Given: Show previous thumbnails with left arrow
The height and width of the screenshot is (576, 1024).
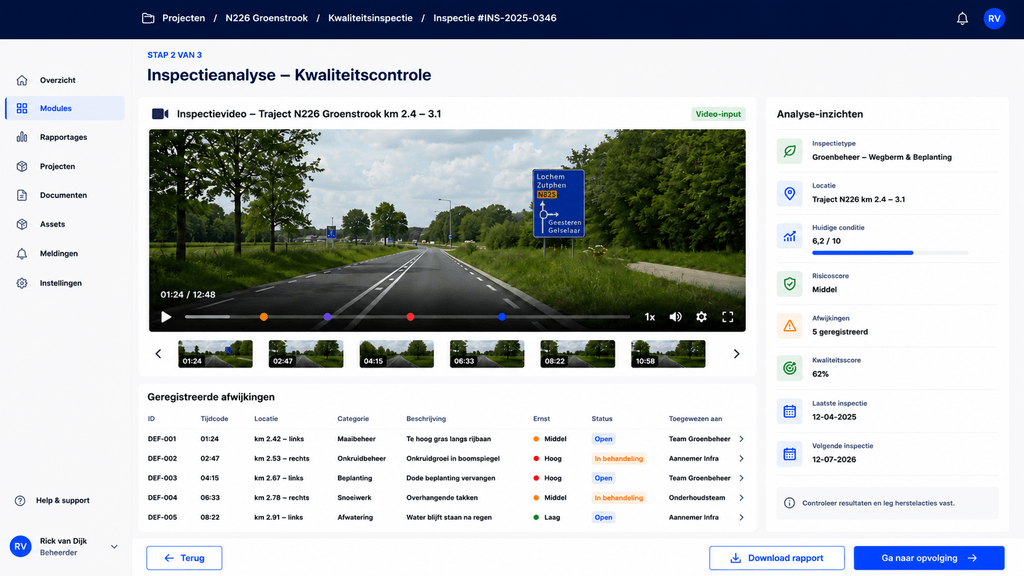Looking at the screenshot, I should [x=158, y=353].
